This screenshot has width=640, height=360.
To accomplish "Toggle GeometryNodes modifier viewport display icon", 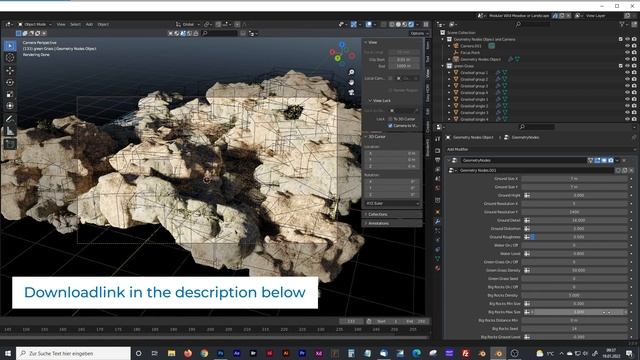I will (x=604, y=160).
